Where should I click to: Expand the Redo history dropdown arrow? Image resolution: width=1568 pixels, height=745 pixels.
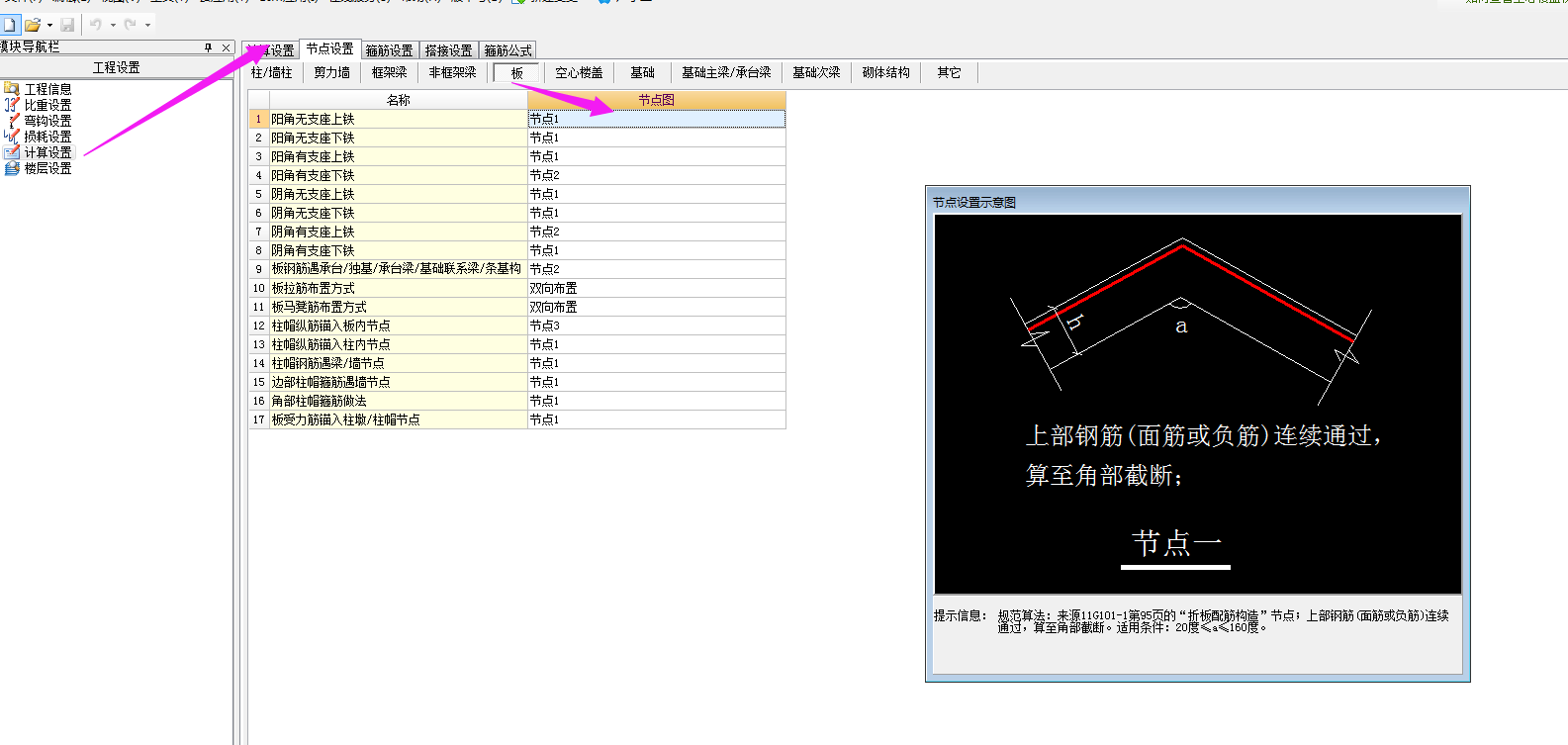(148, 25)
